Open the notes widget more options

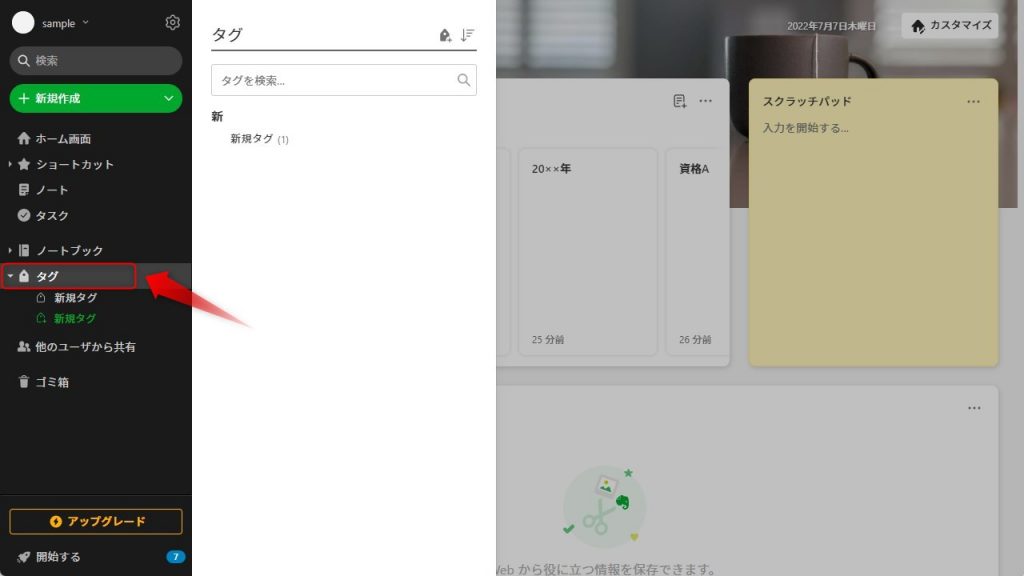(705, 101)
